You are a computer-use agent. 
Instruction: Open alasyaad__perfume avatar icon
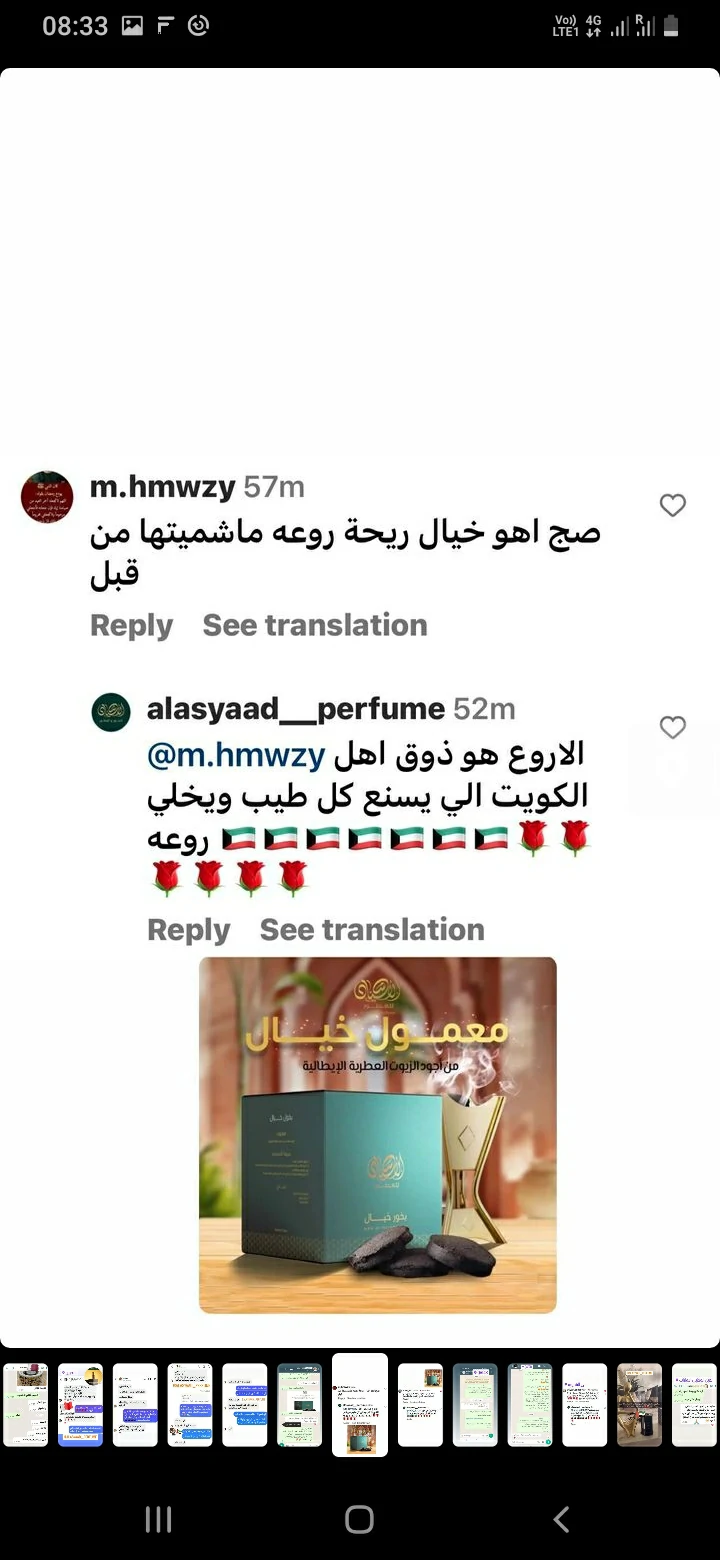[x=111, y=712]
